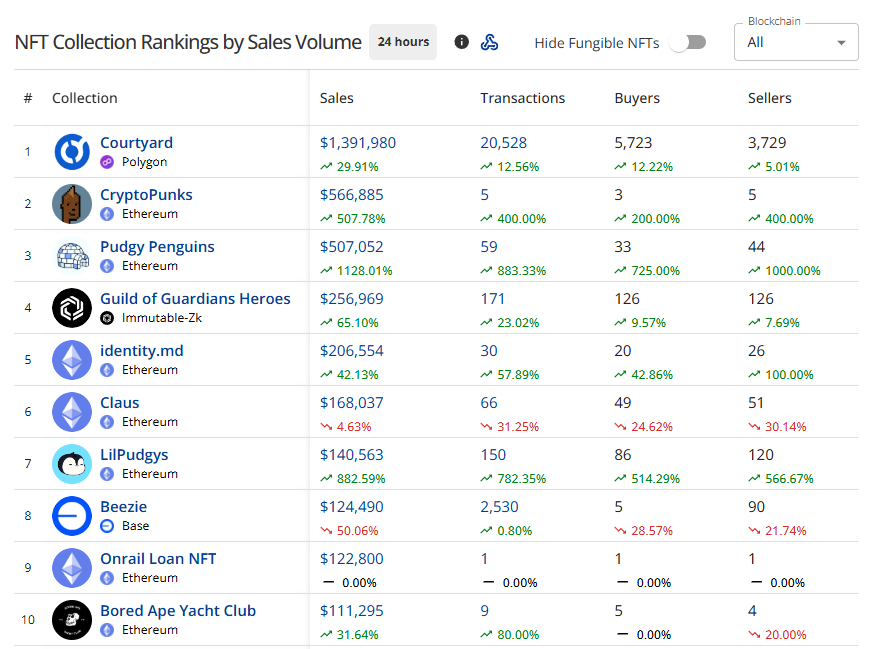Image resolution: width=876 pixels, height=649 pixels.
Task: Click the 20,528 transactions value
Action: pos(504,143)
